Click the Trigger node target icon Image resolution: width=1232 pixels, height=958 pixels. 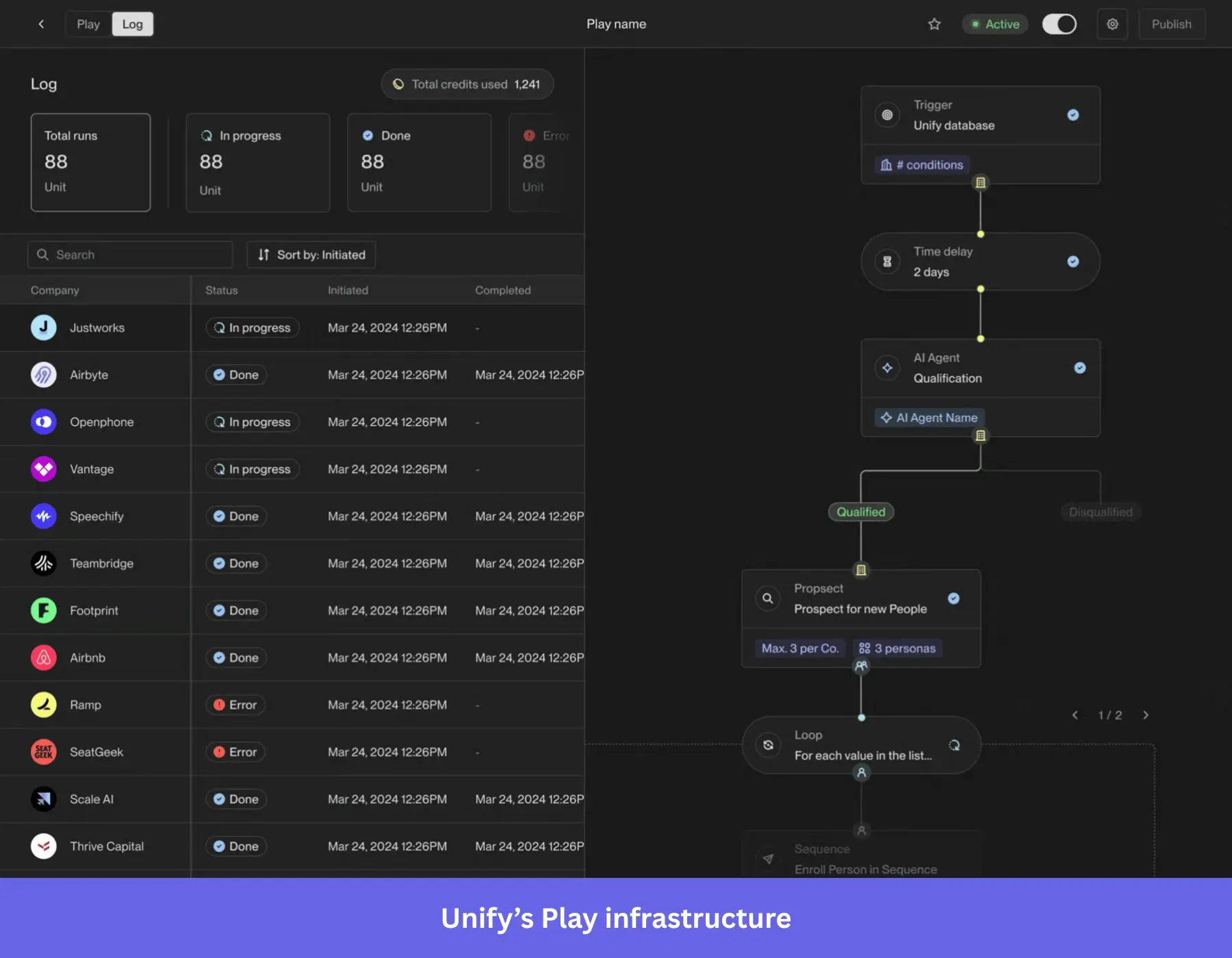coord(887,115)
